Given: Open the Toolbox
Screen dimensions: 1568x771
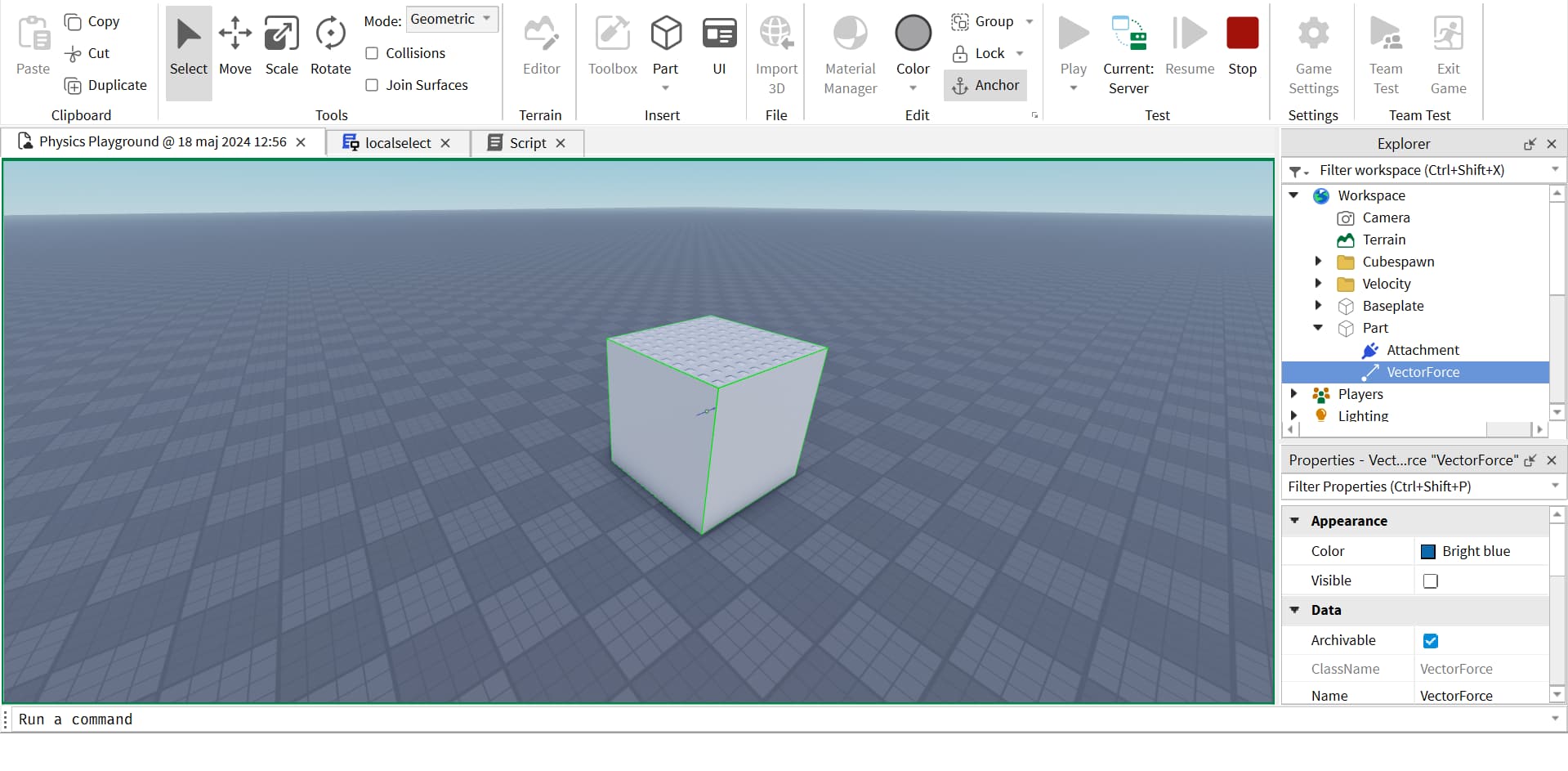Looking at the screenshot, I should [612, 45].
